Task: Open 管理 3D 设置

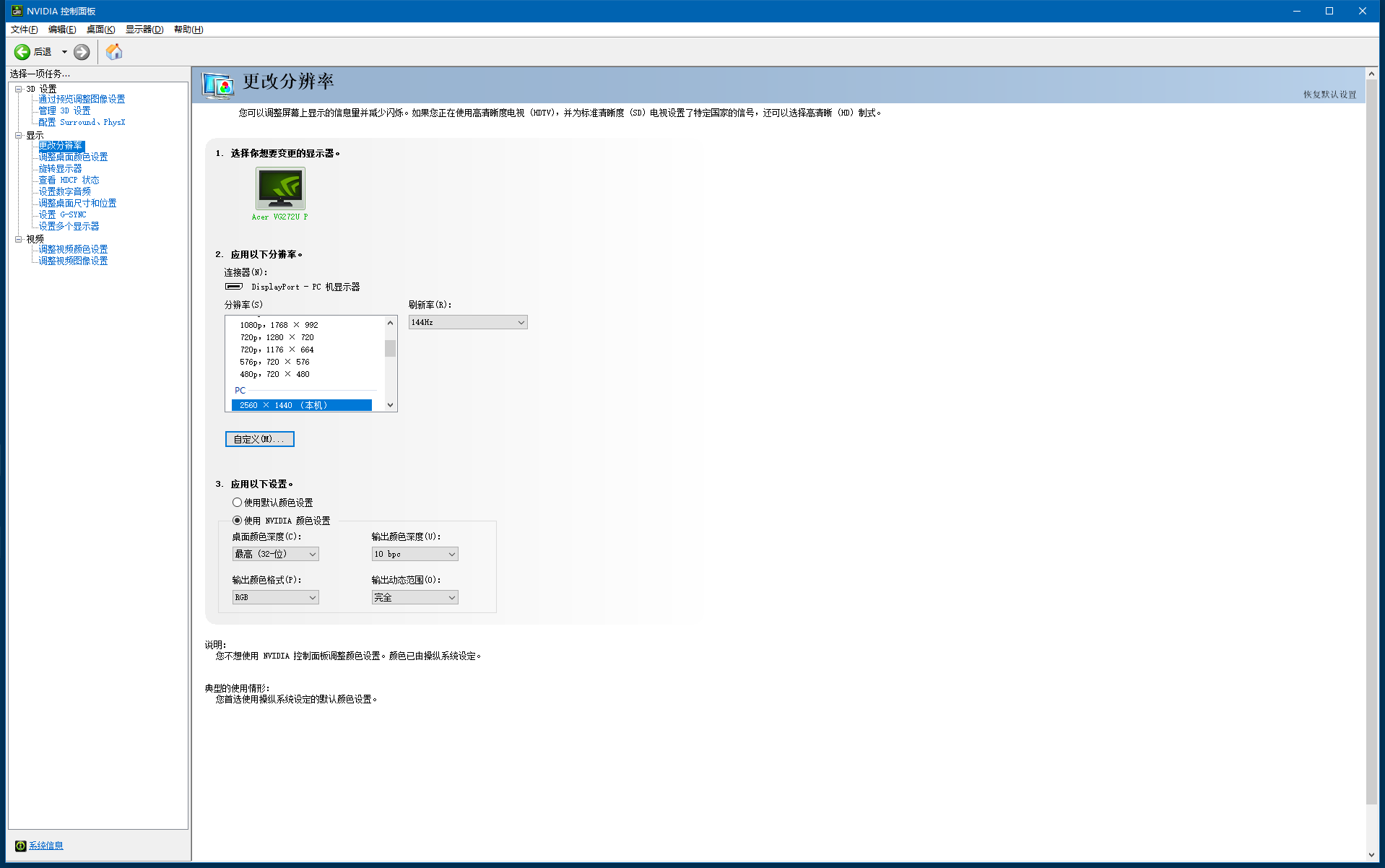Action: [x=64, y=111]
